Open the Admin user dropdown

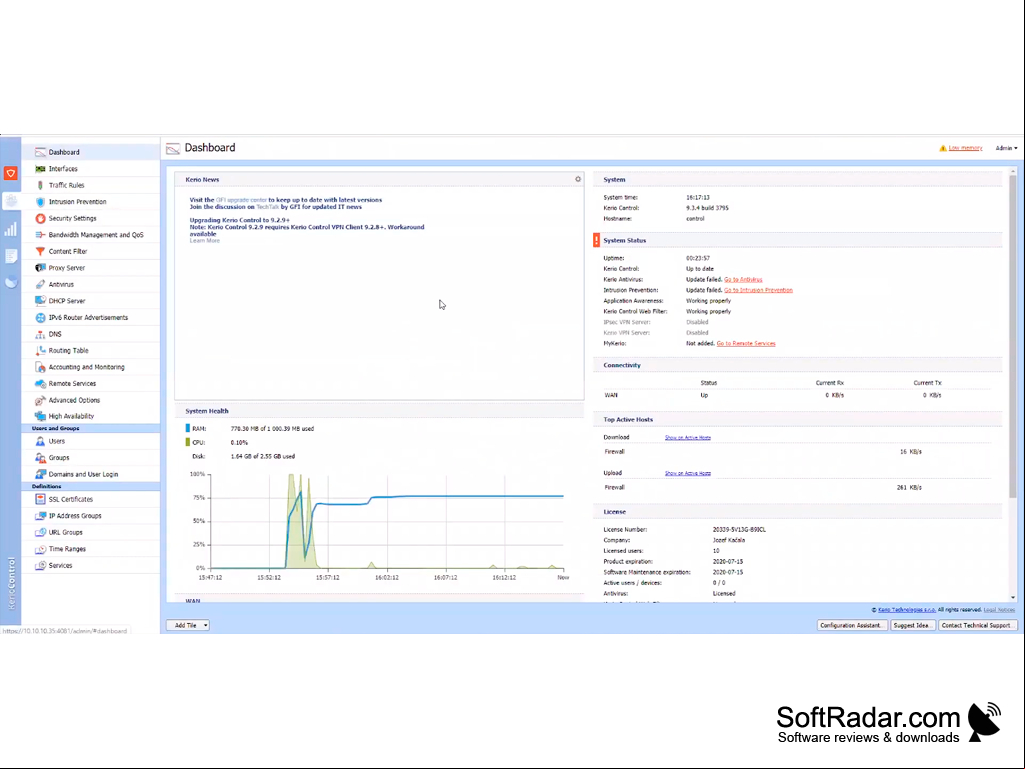pos(1006,148)
